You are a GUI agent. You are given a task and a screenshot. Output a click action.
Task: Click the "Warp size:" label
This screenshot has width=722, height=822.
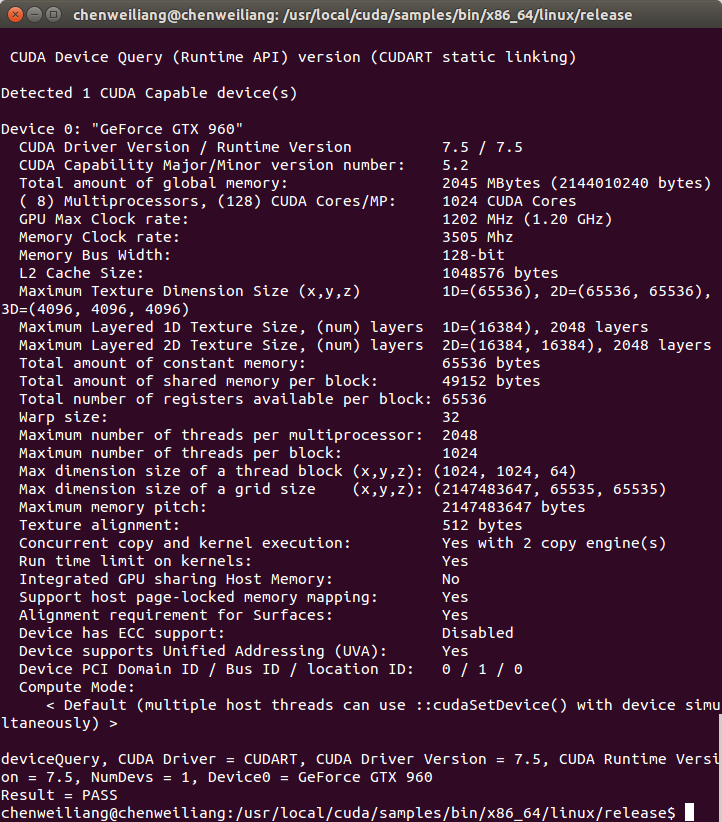point(63,417)
